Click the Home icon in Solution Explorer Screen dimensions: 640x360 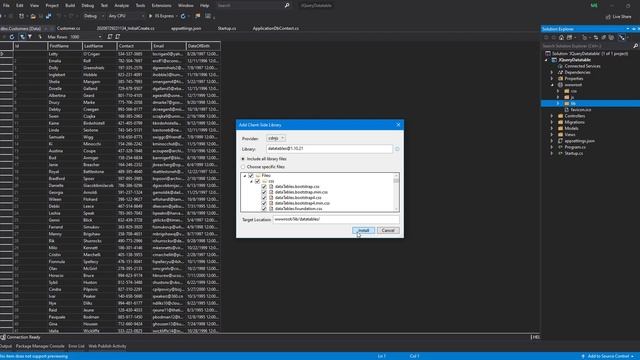[x=561, y=38]
